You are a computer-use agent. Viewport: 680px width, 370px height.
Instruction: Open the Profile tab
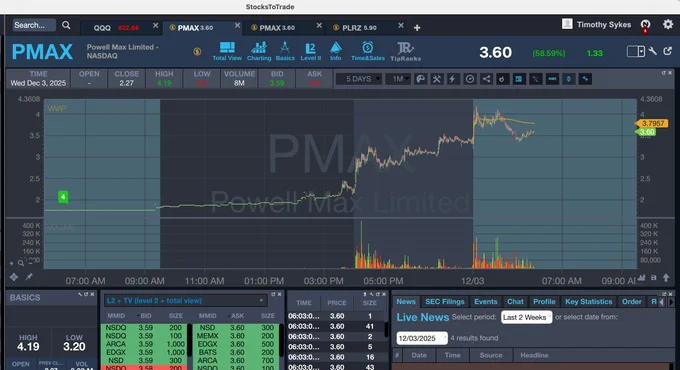(544, 301)
